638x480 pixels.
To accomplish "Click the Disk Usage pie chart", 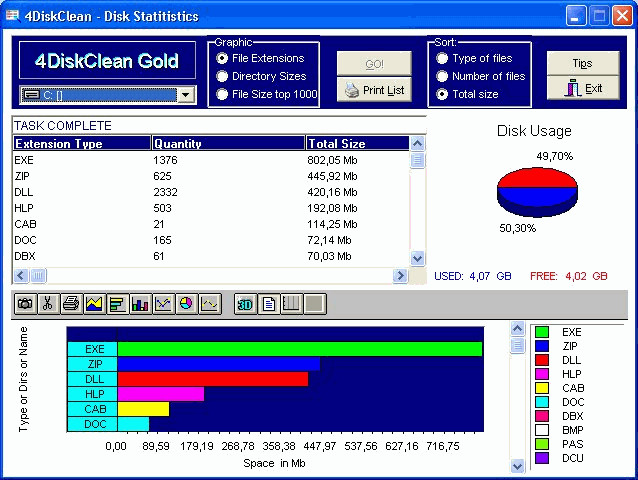I will pyautogui.click(x=537, y=192).
